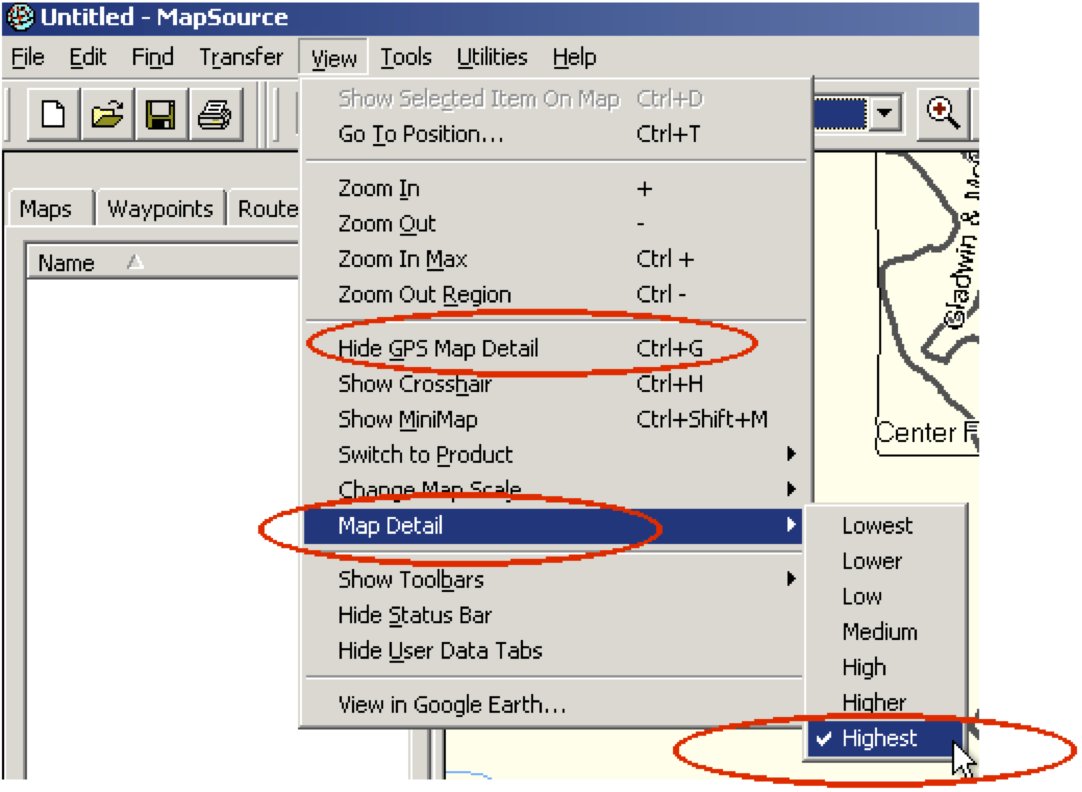The image size is (1082, 792).
Task: Toggle Hide User Data Tabs option
Action: (555, 651)
